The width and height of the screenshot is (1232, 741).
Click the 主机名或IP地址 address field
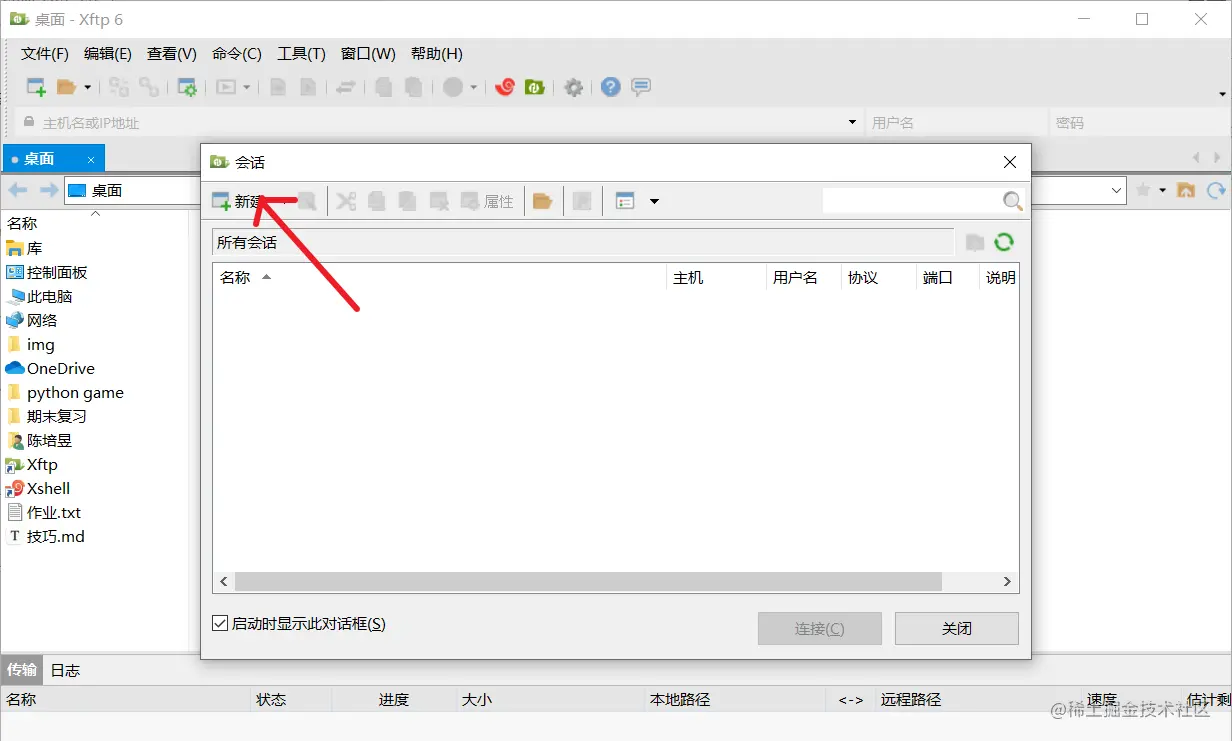click(x=440, y=123)
